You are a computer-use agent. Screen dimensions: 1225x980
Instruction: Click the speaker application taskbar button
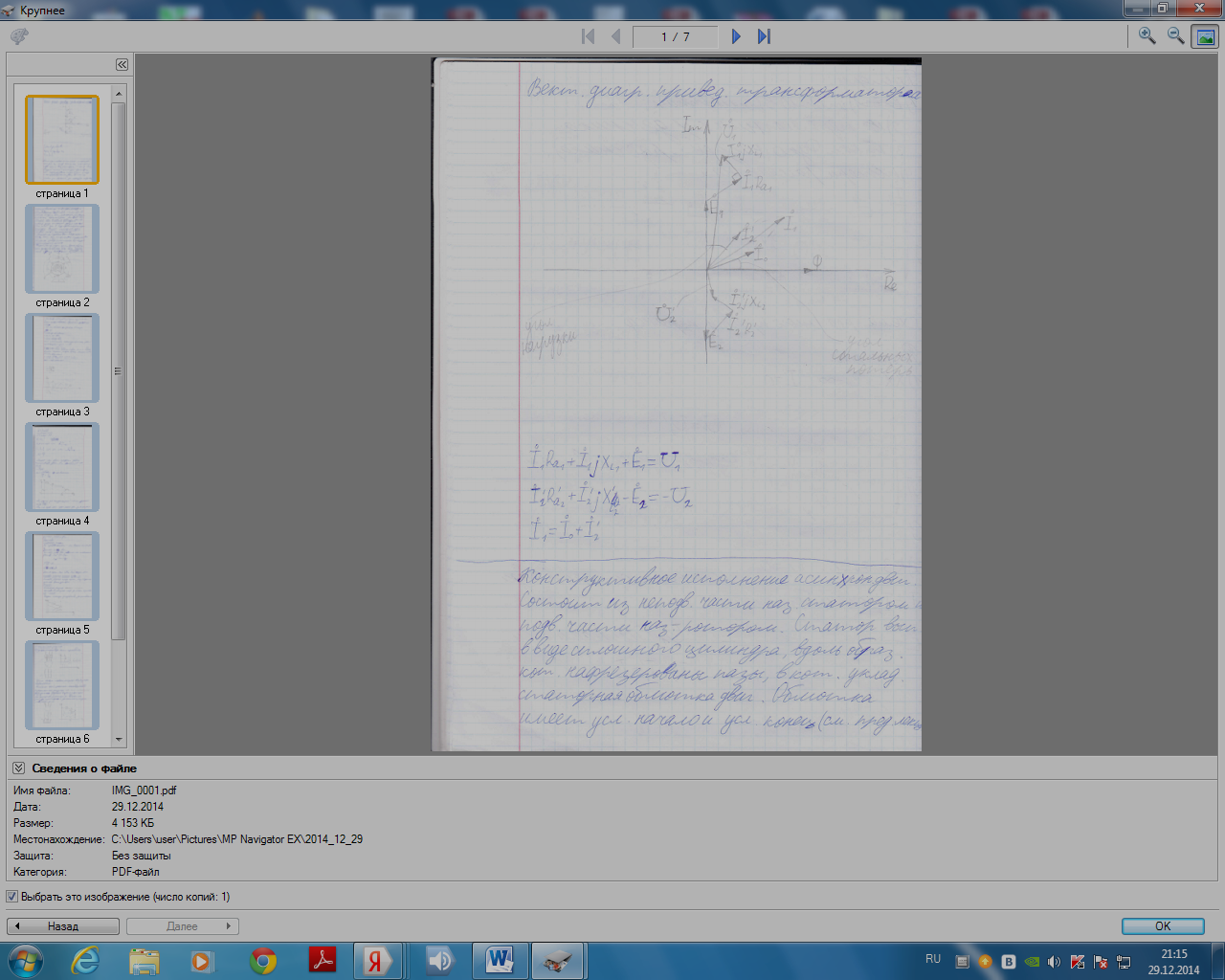coord(439,961)
